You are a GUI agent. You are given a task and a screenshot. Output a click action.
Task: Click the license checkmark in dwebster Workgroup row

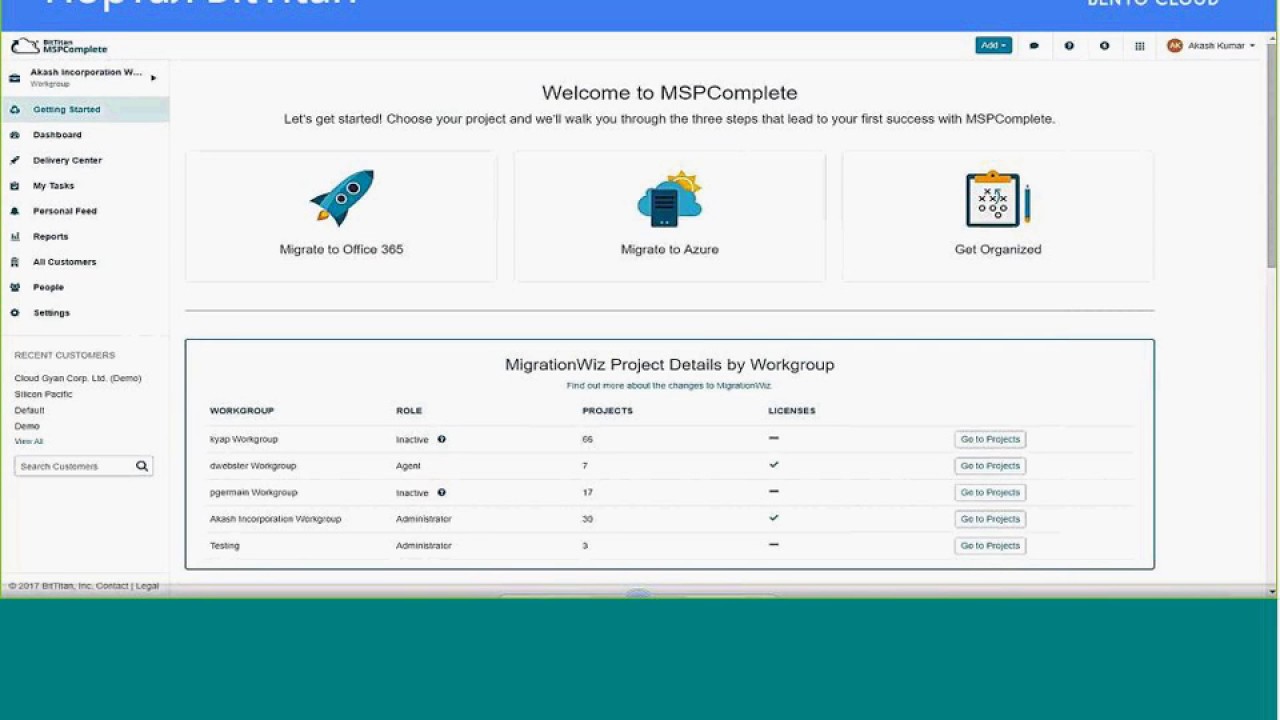coord(774,465)
